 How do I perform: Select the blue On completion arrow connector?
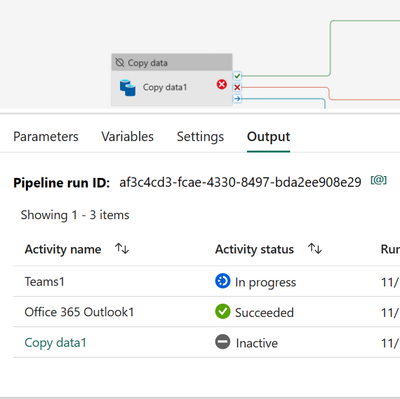coord(237,99)
